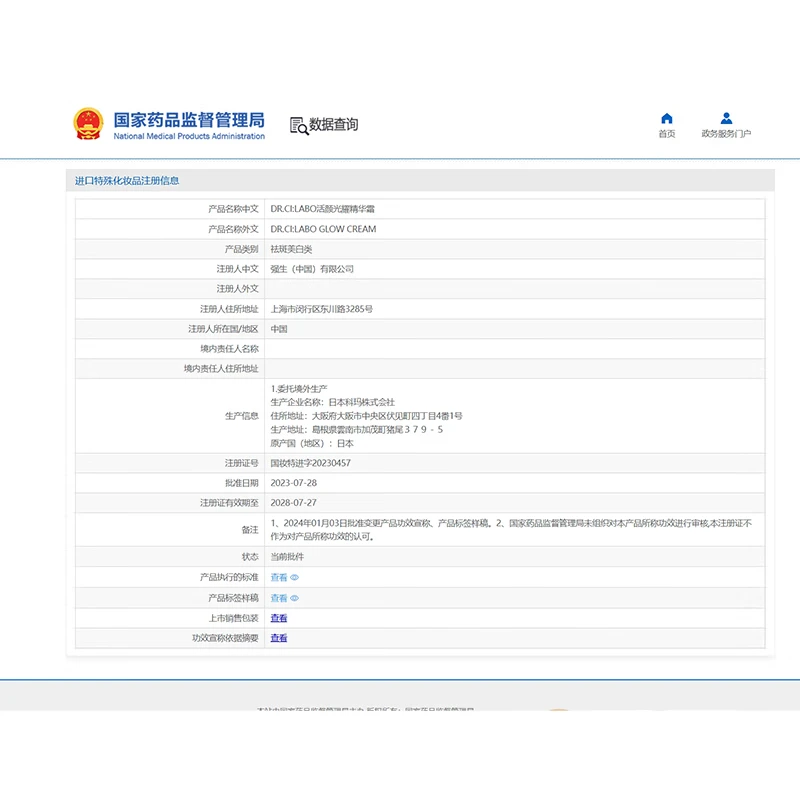This screenshot has height=800, width=800.
Task: Open the 数据查询 text label
Action: [333, 125]
